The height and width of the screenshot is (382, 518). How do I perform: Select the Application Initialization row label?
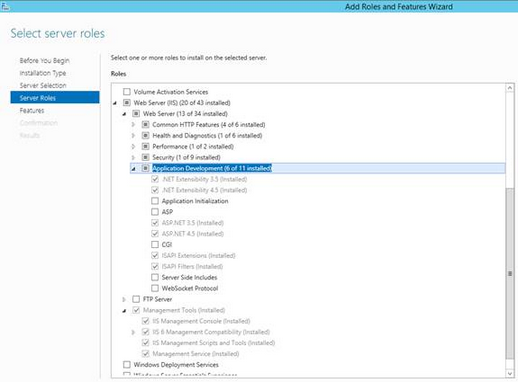[195, 201]
